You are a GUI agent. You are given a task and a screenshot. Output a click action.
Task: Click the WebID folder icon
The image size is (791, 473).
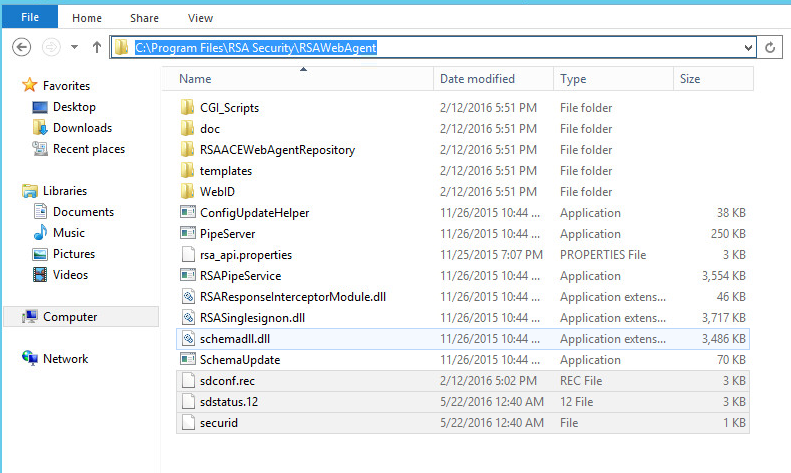point(187,192)
